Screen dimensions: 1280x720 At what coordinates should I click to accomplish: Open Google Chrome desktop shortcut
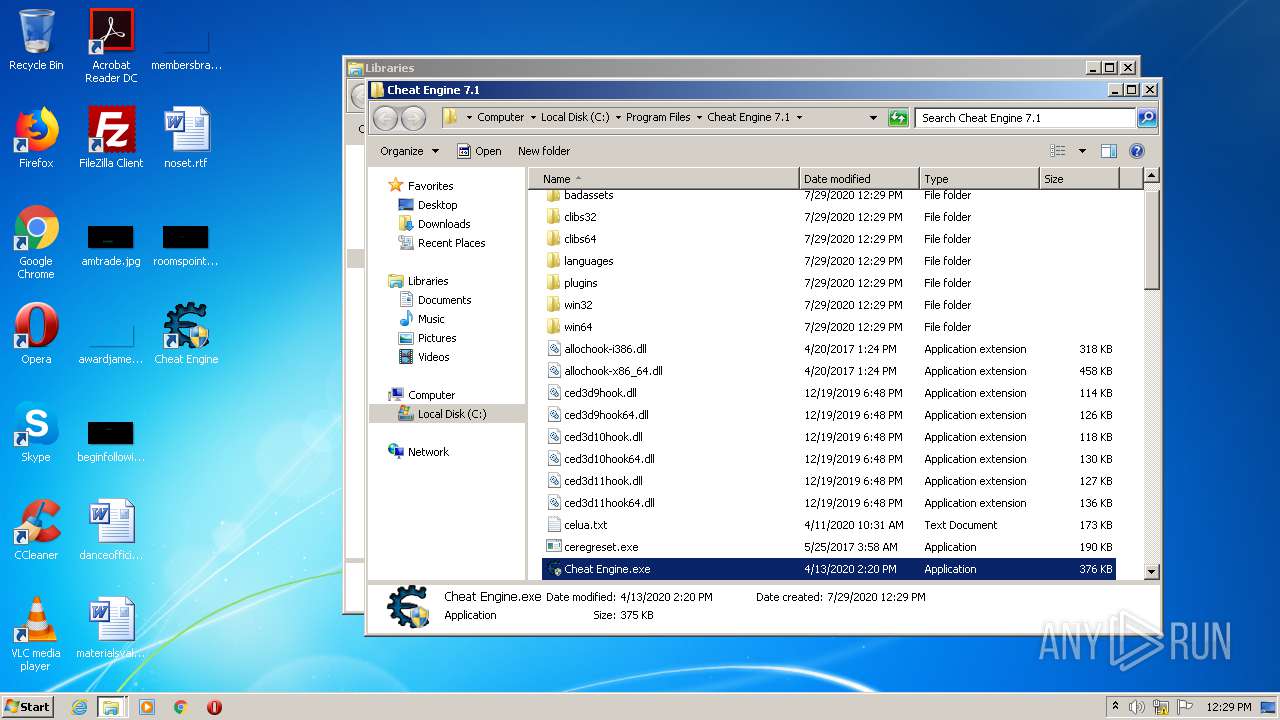36,242
